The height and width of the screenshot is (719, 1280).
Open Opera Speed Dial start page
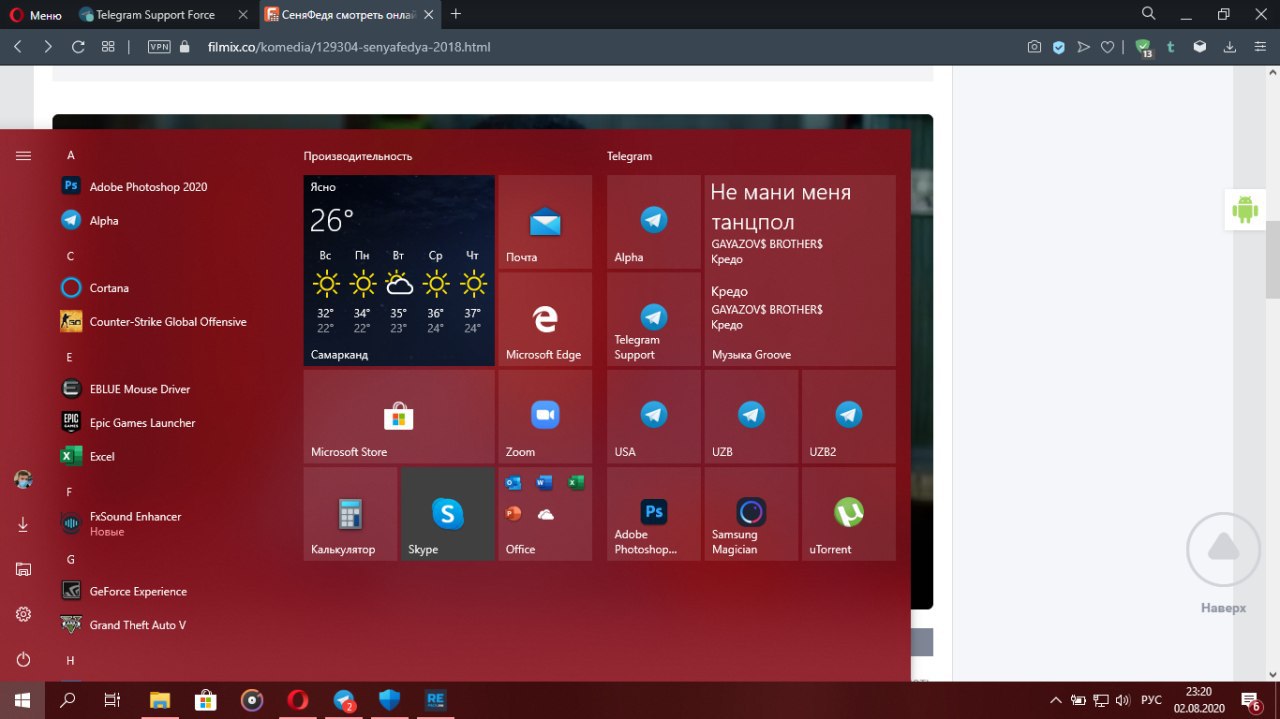click(108, 47)
